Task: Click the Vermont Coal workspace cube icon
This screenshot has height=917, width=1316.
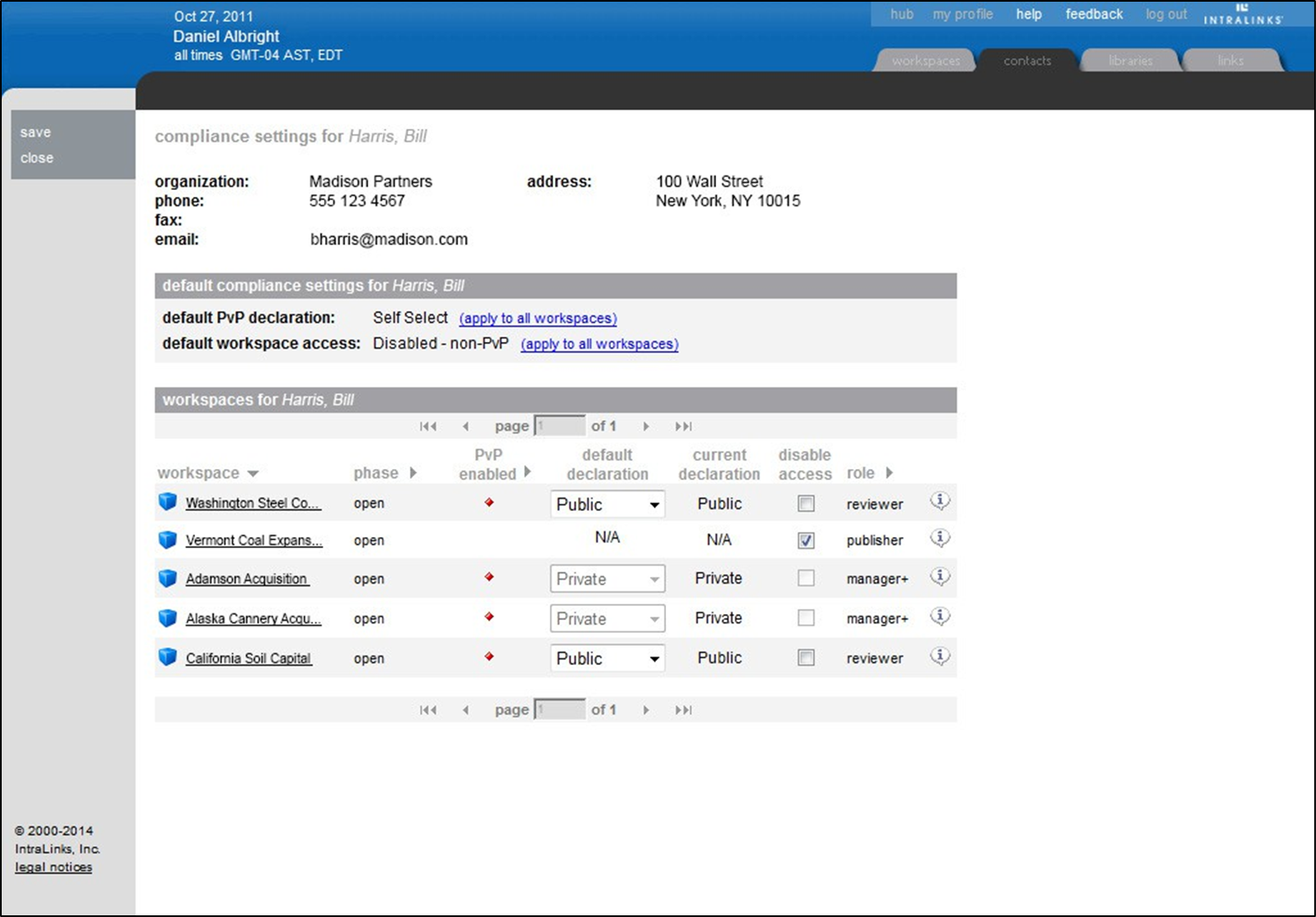Action: [167, 540]
